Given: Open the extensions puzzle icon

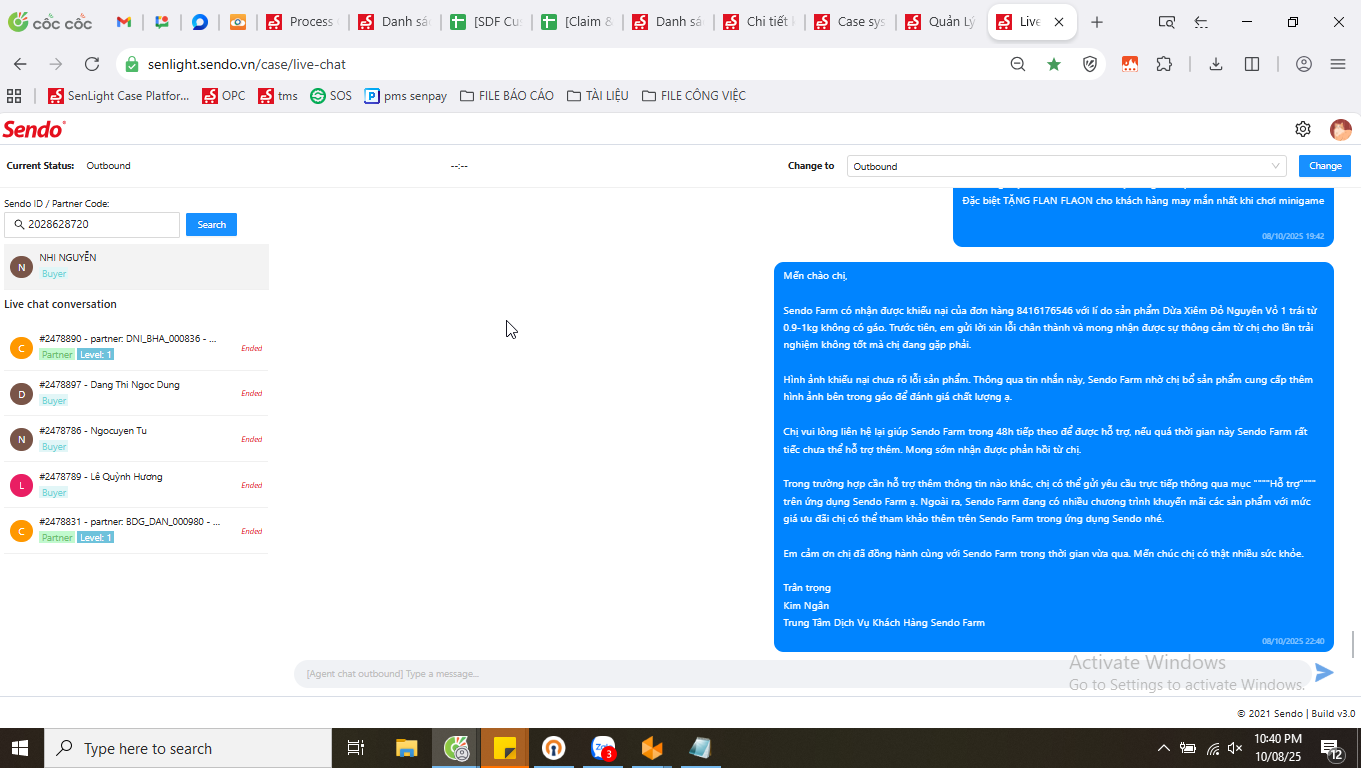Looking at the screenshot, I should pyautogui.click(x=1164, y=64).
